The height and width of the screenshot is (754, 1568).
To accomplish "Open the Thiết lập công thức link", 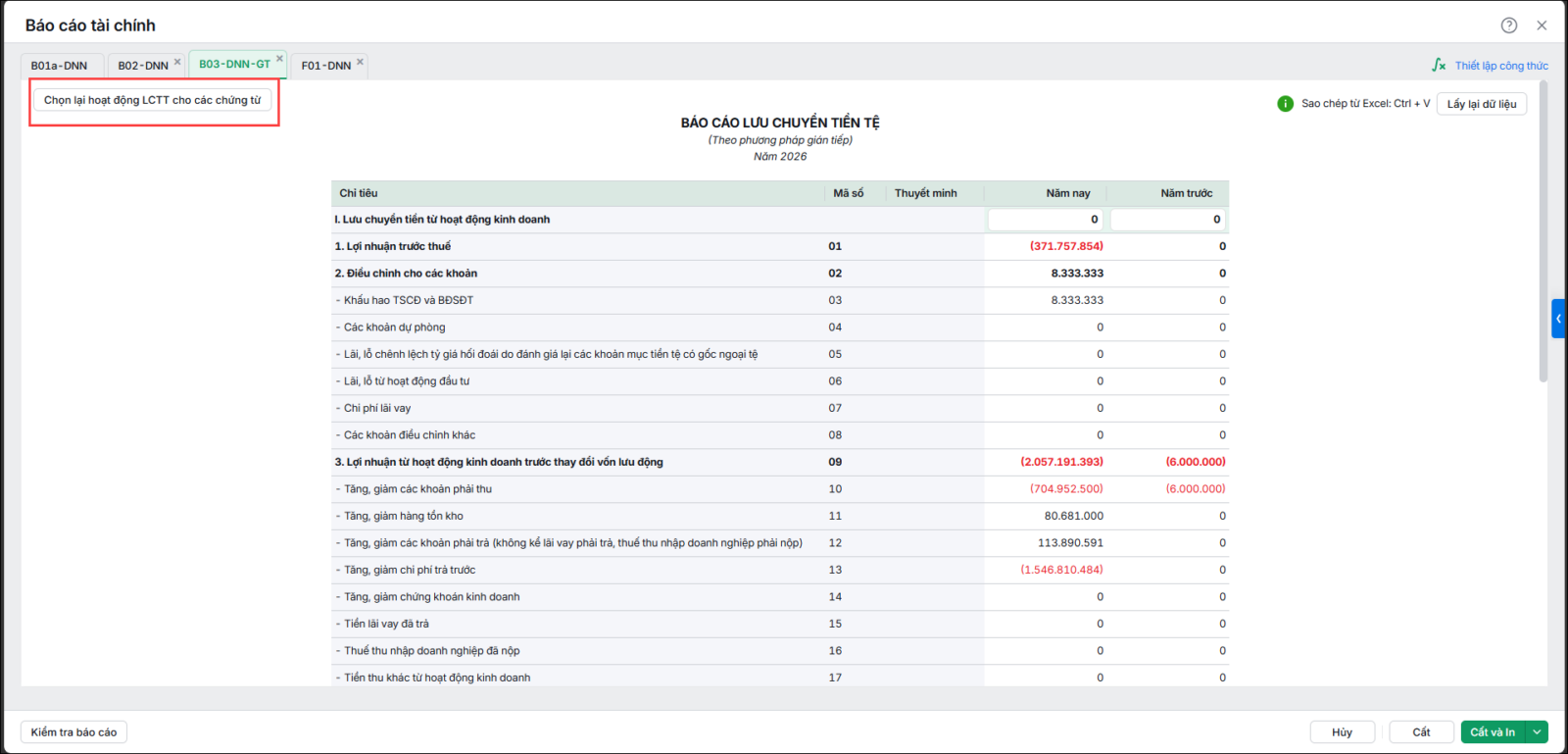I will pyautogui.click(x=1501, y=66).
